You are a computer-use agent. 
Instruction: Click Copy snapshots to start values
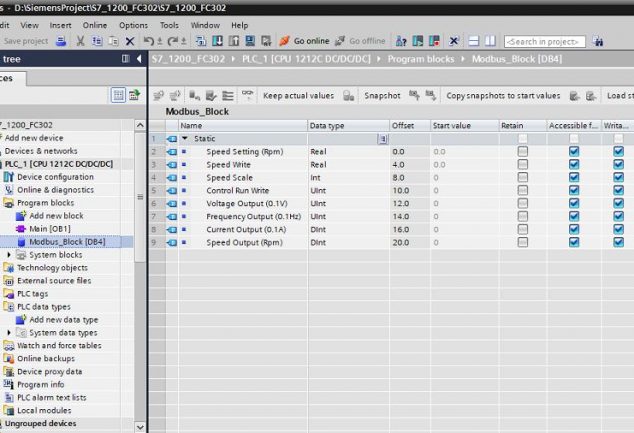click(x=503, y=96)
